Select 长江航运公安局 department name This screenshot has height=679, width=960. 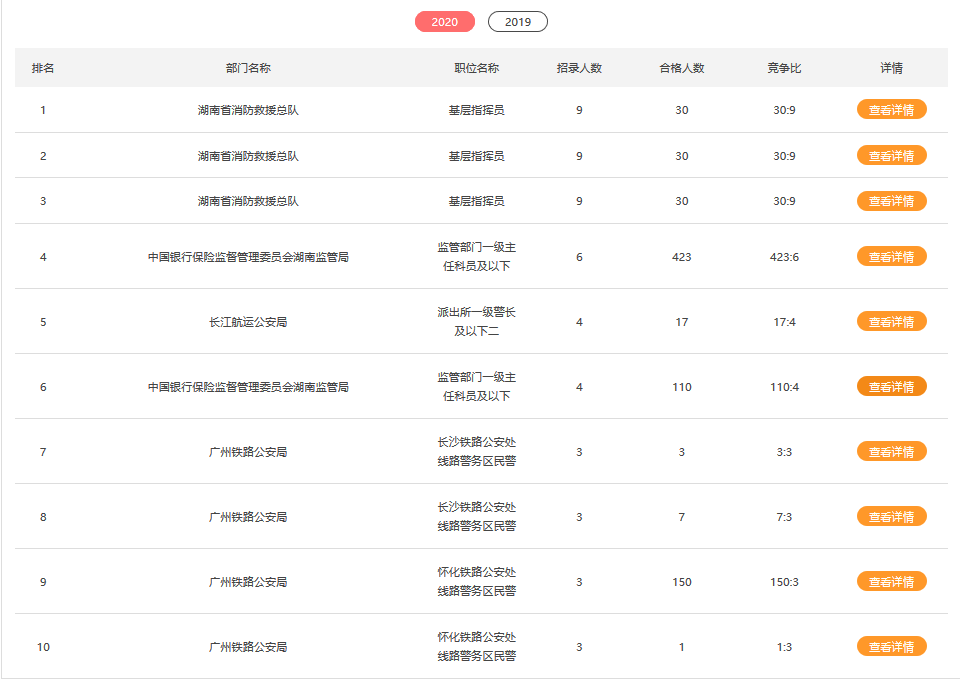(248, 322)
